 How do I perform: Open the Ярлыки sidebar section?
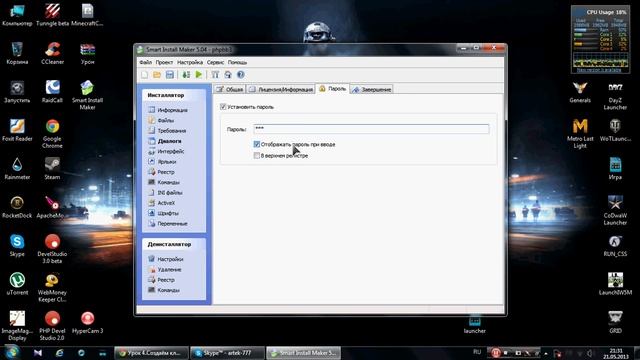162,162
